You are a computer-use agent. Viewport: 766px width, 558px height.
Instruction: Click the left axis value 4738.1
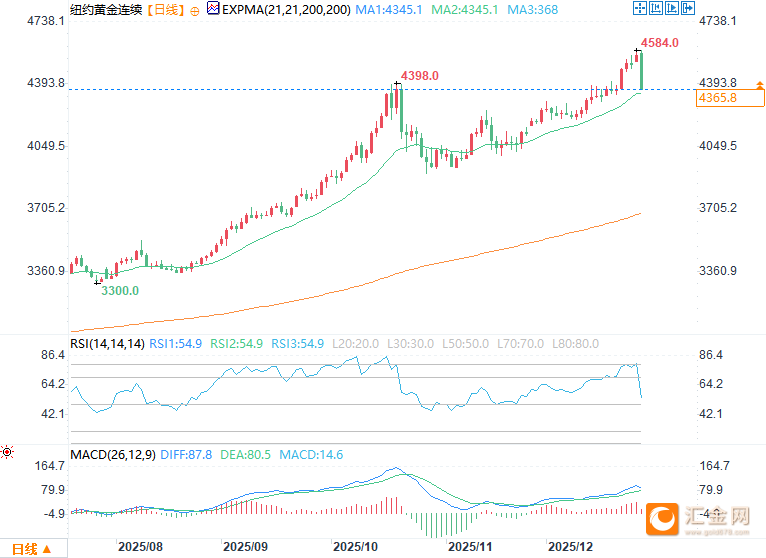(x=46, y=21)
